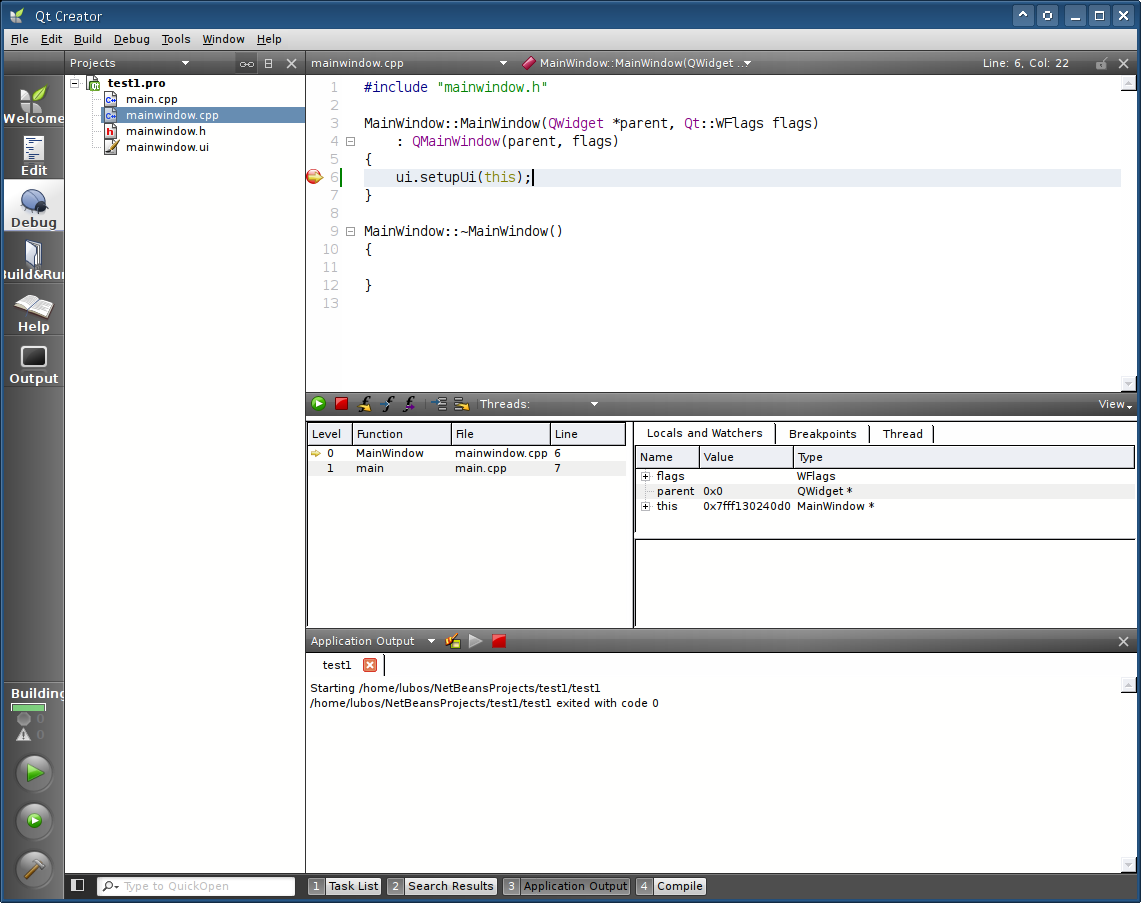Start debugging with sidebar debug-run button
This screenshot has width=1141, height=903.
(x=34, y=821)
